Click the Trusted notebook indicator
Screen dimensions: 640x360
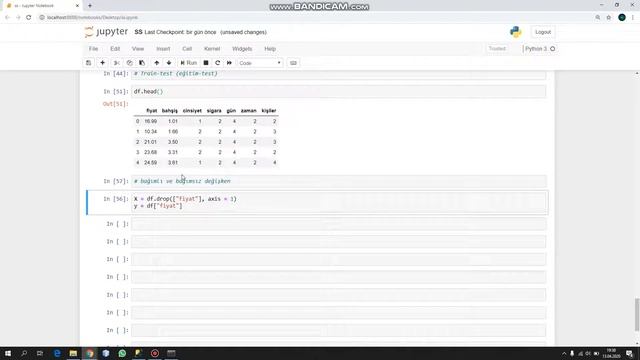click(x=497, y=49)
